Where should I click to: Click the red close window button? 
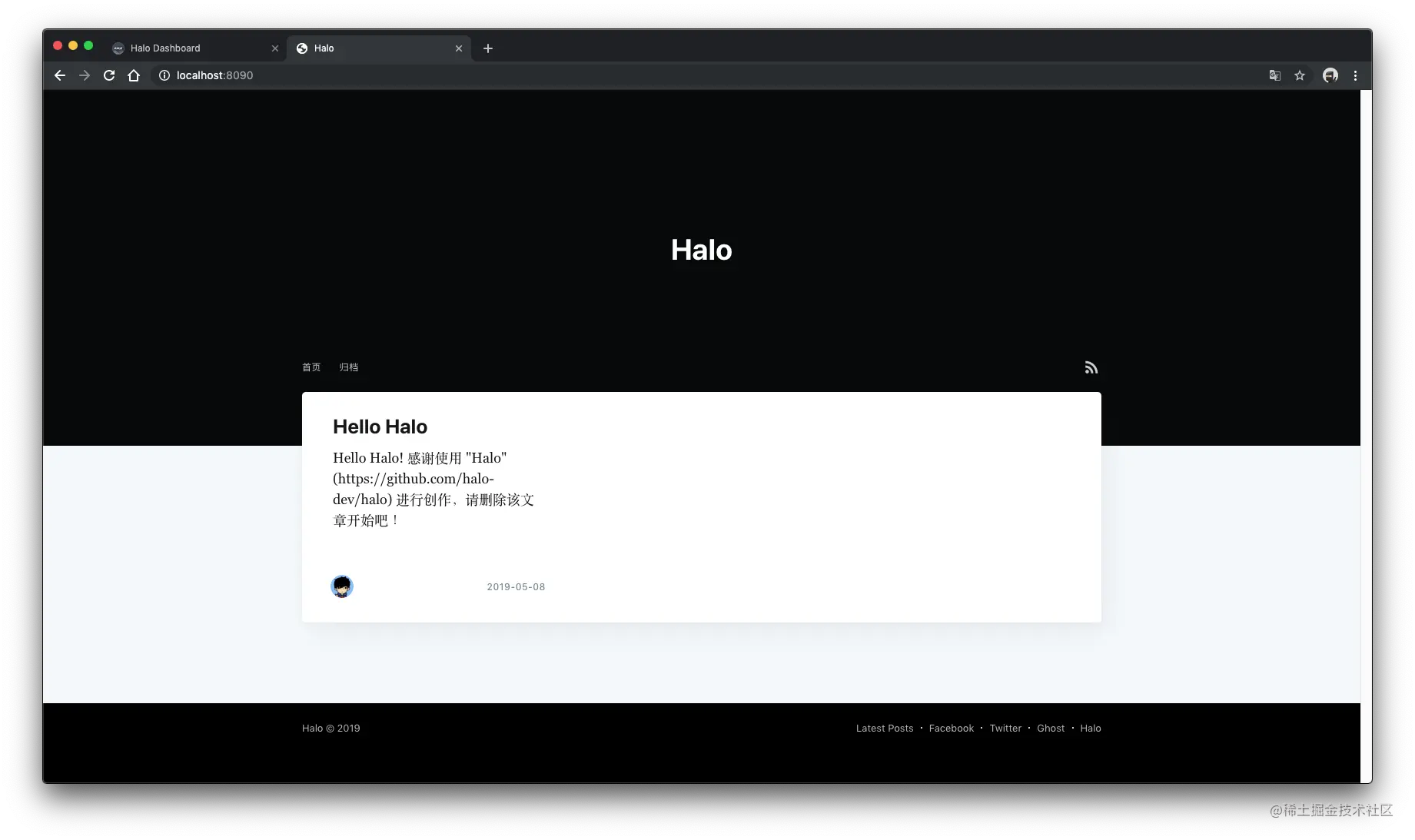tap(58, 46)
